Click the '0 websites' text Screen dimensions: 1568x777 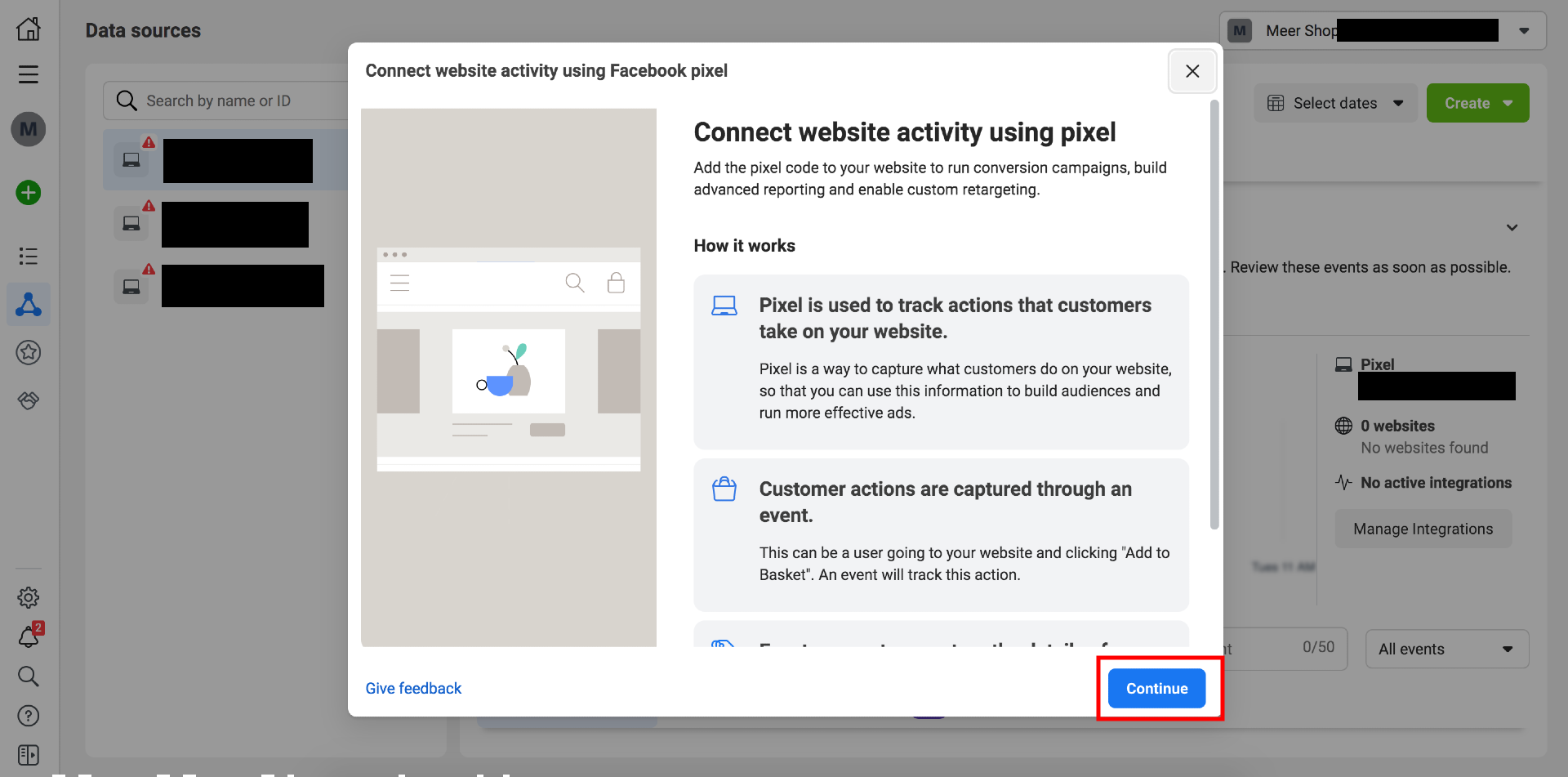click(1397, 426)
